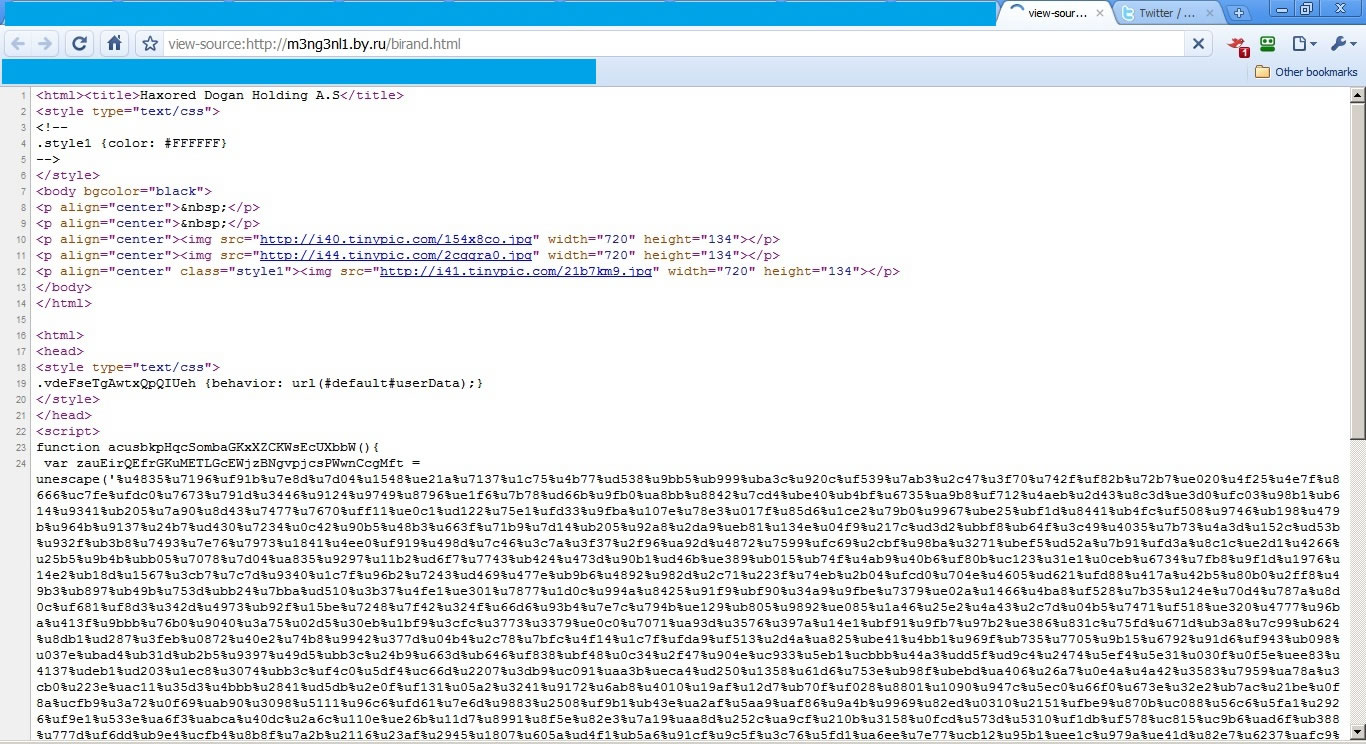Bookmark this page with the star

coord(150,43)
